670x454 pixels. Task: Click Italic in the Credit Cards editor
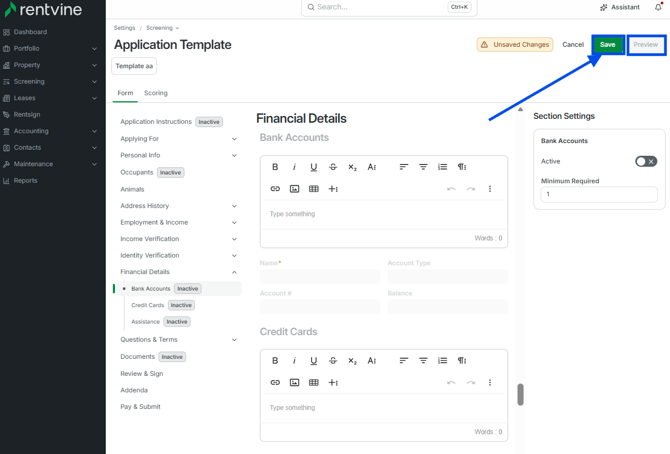(294, 360)
